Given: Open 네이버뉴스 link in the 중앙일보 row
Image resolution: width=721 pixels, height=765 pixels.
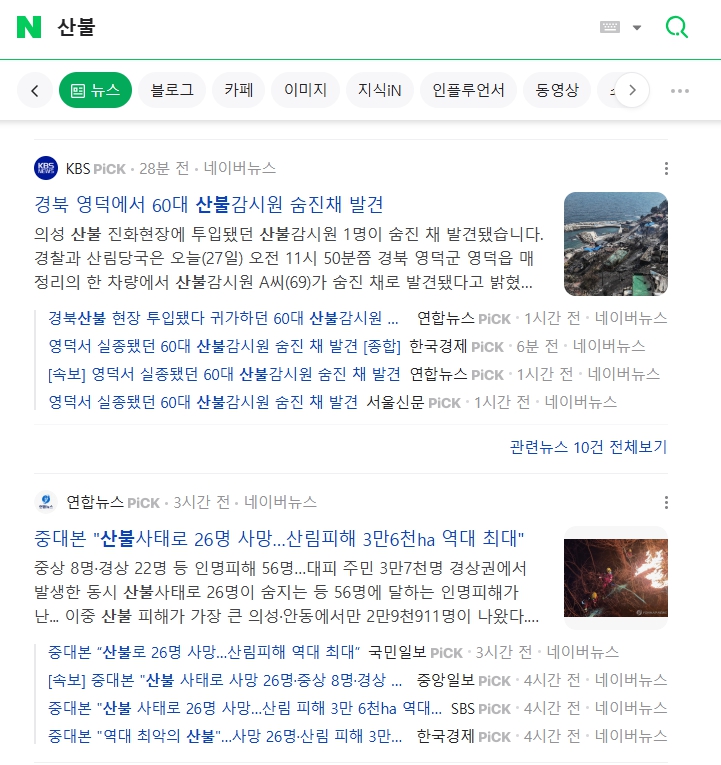Looking at the screenshot, I should (x=631, y=680).
